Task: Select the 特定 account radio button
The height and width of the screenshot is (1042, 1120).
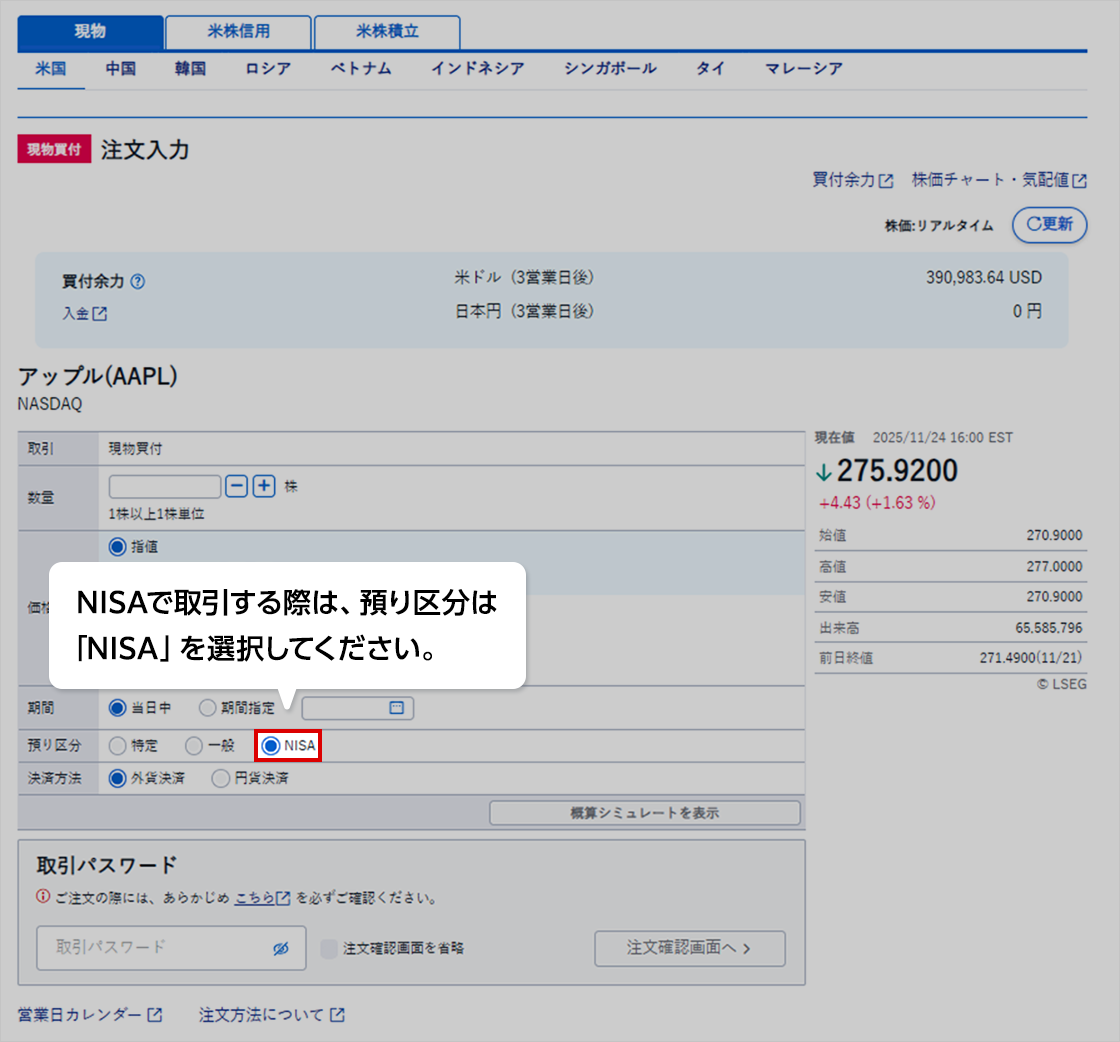Action: tap(118, 746)
